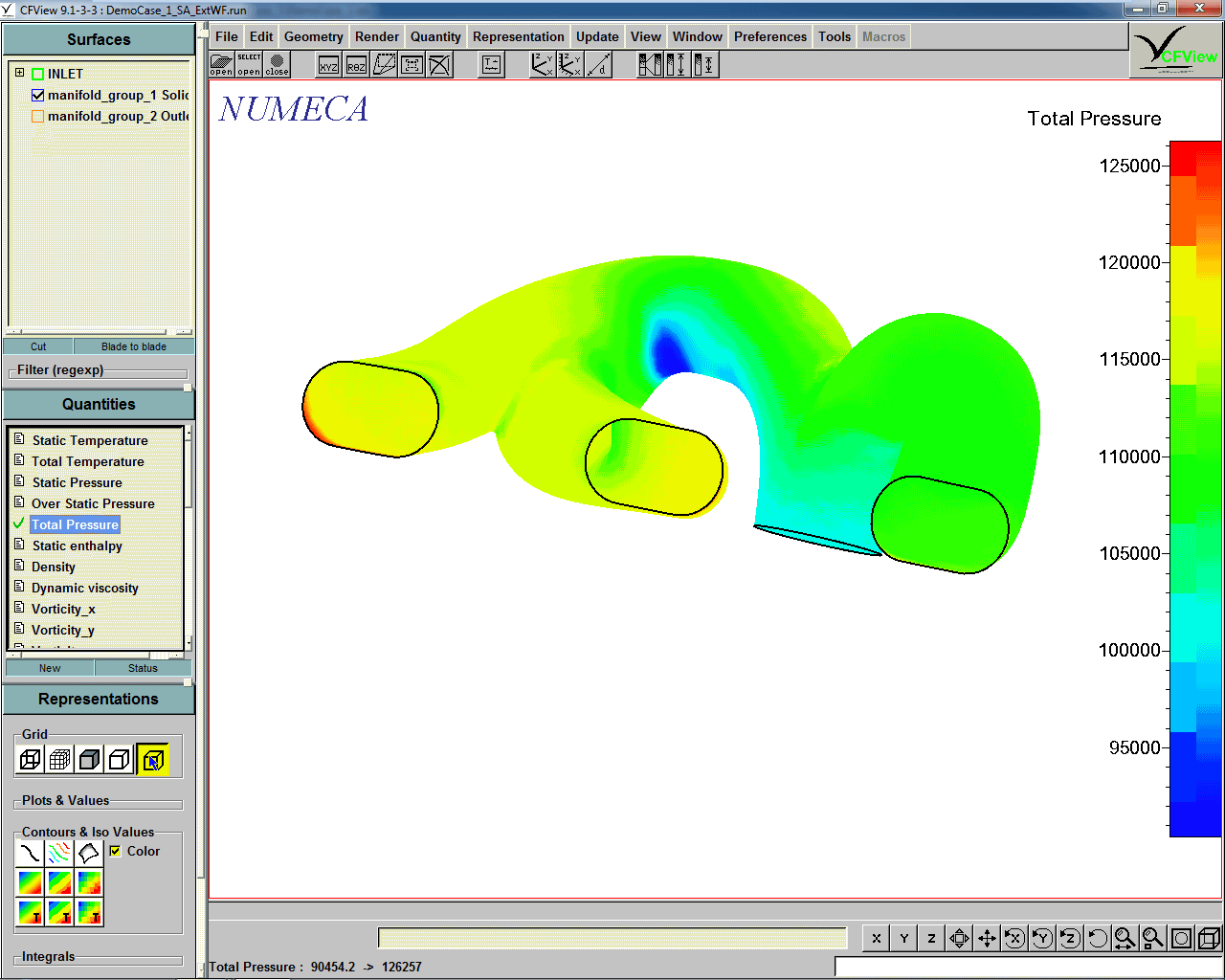Click the rotate around Y axis icon

pos(1041,938)
